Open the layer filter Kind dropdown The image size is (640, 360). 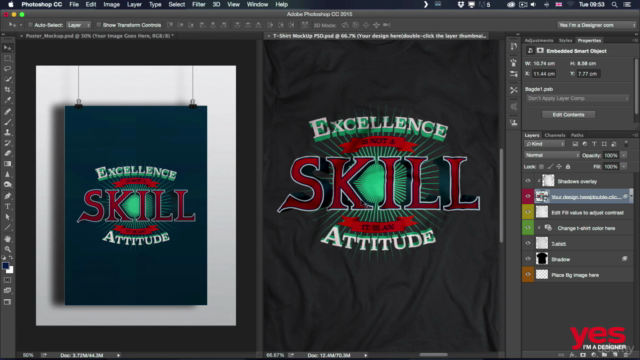pyautogui.click(x=544, y=144)
